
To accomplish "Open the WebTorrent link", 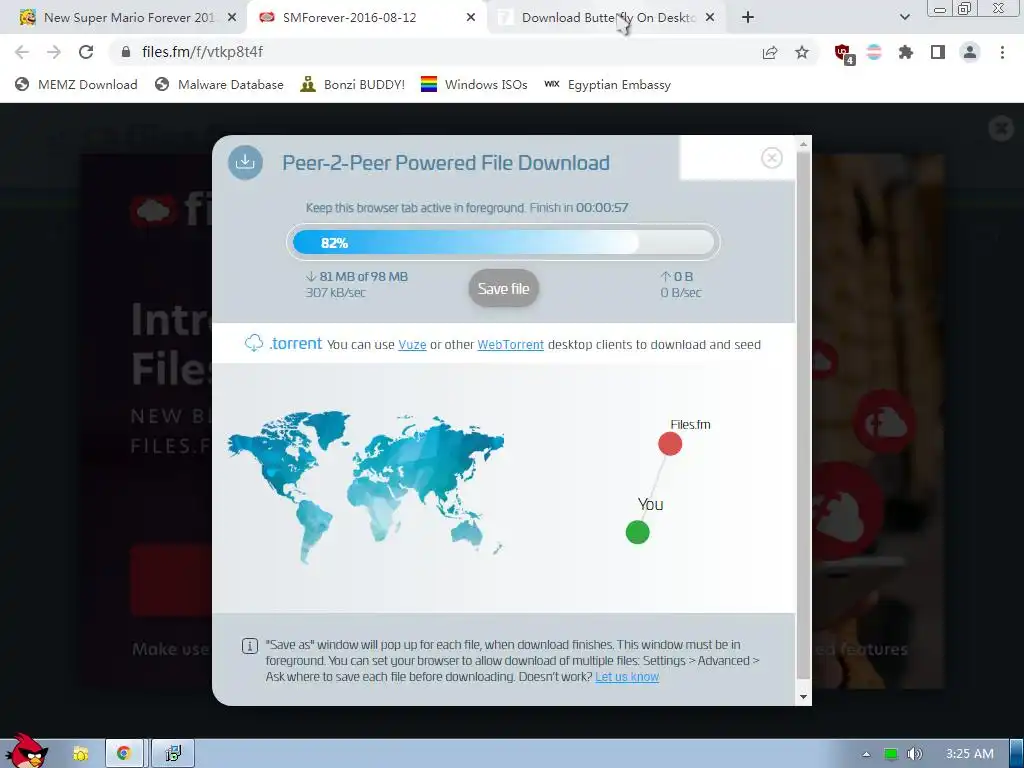I will (511, 345).
